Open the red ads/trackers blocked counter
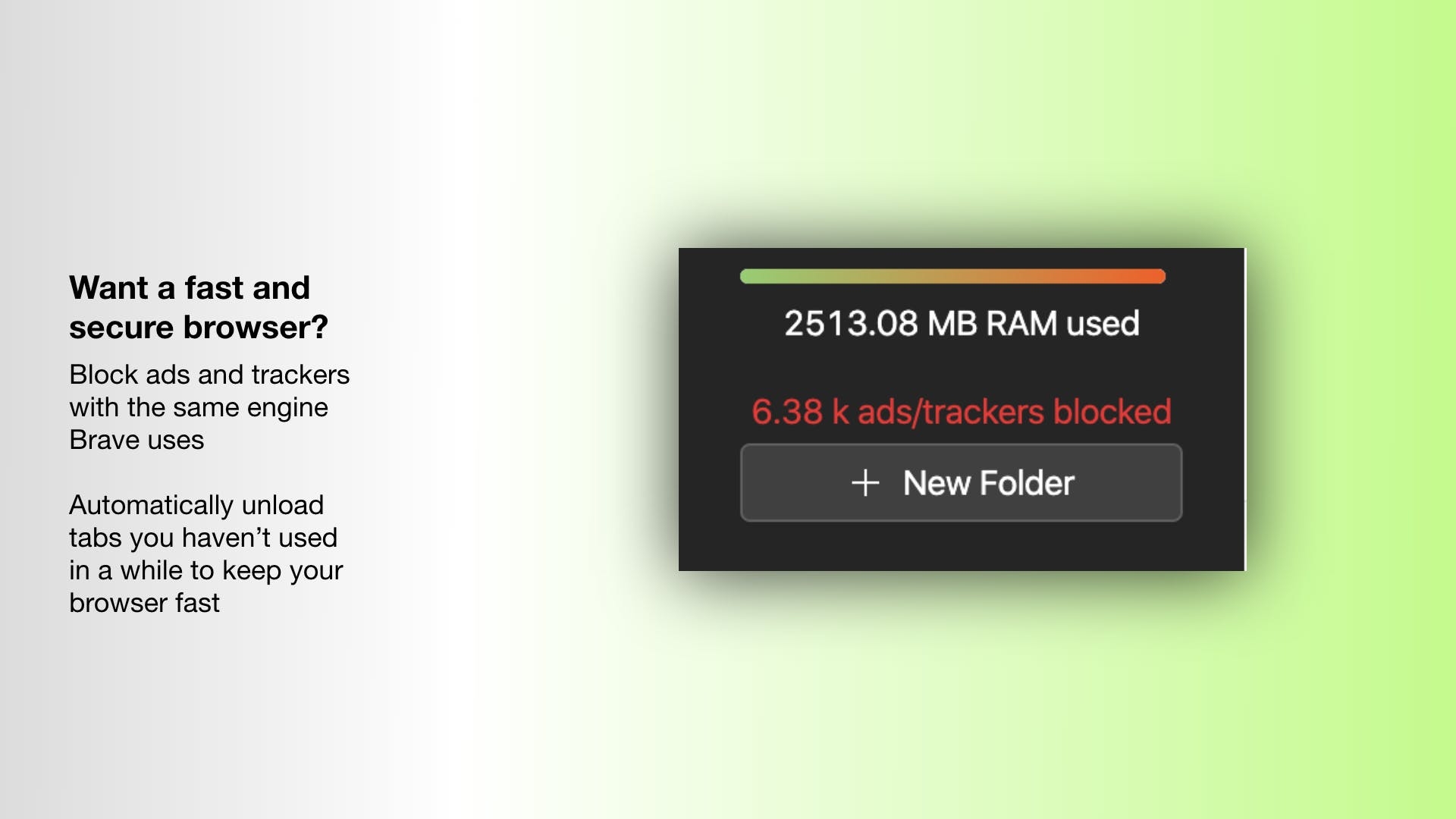Viewport: 1456px width, 819px height. click(x=962, y=412)
